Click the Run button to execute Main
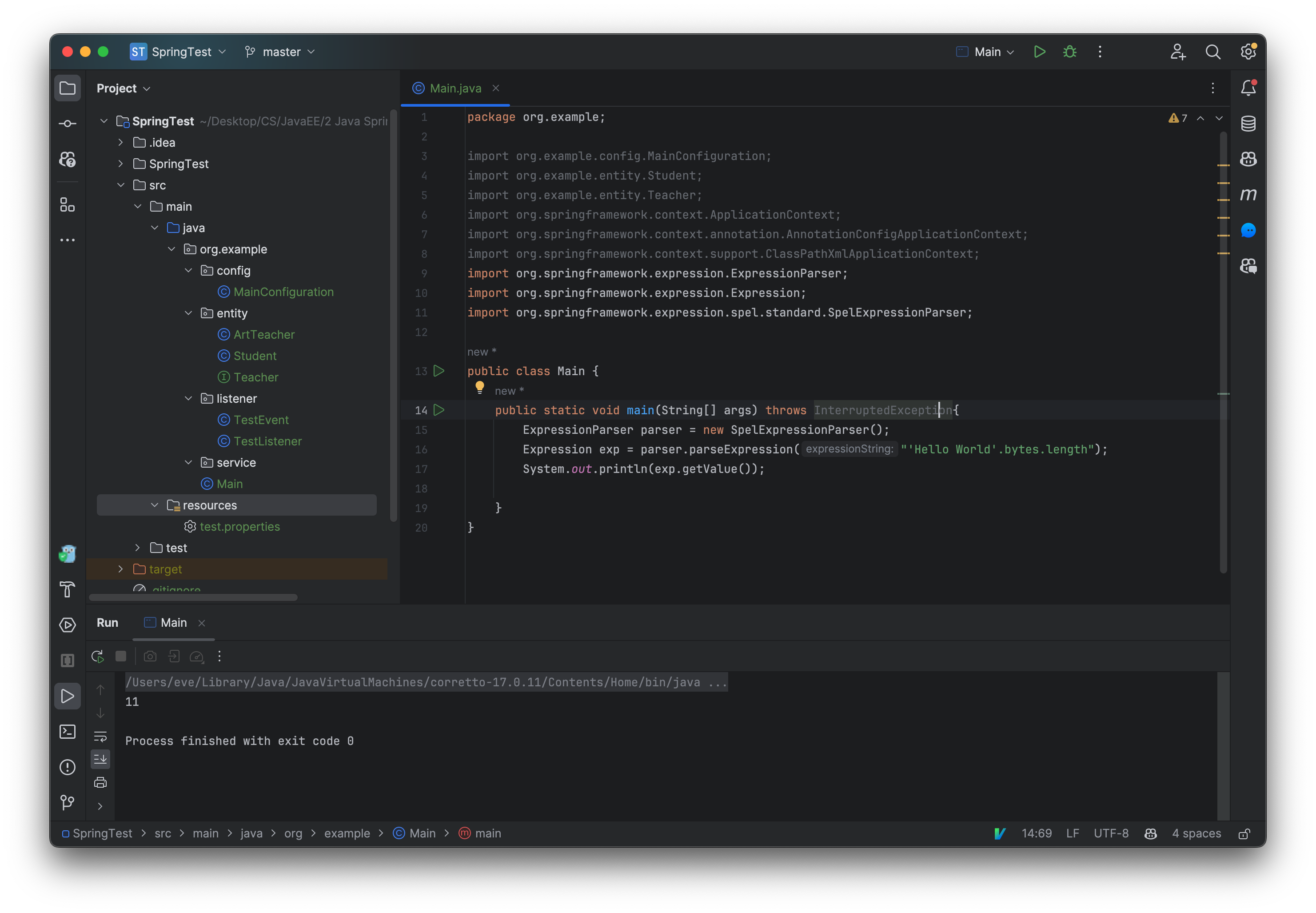Viewport: 1316px width, 913px height. point(1038,51)
